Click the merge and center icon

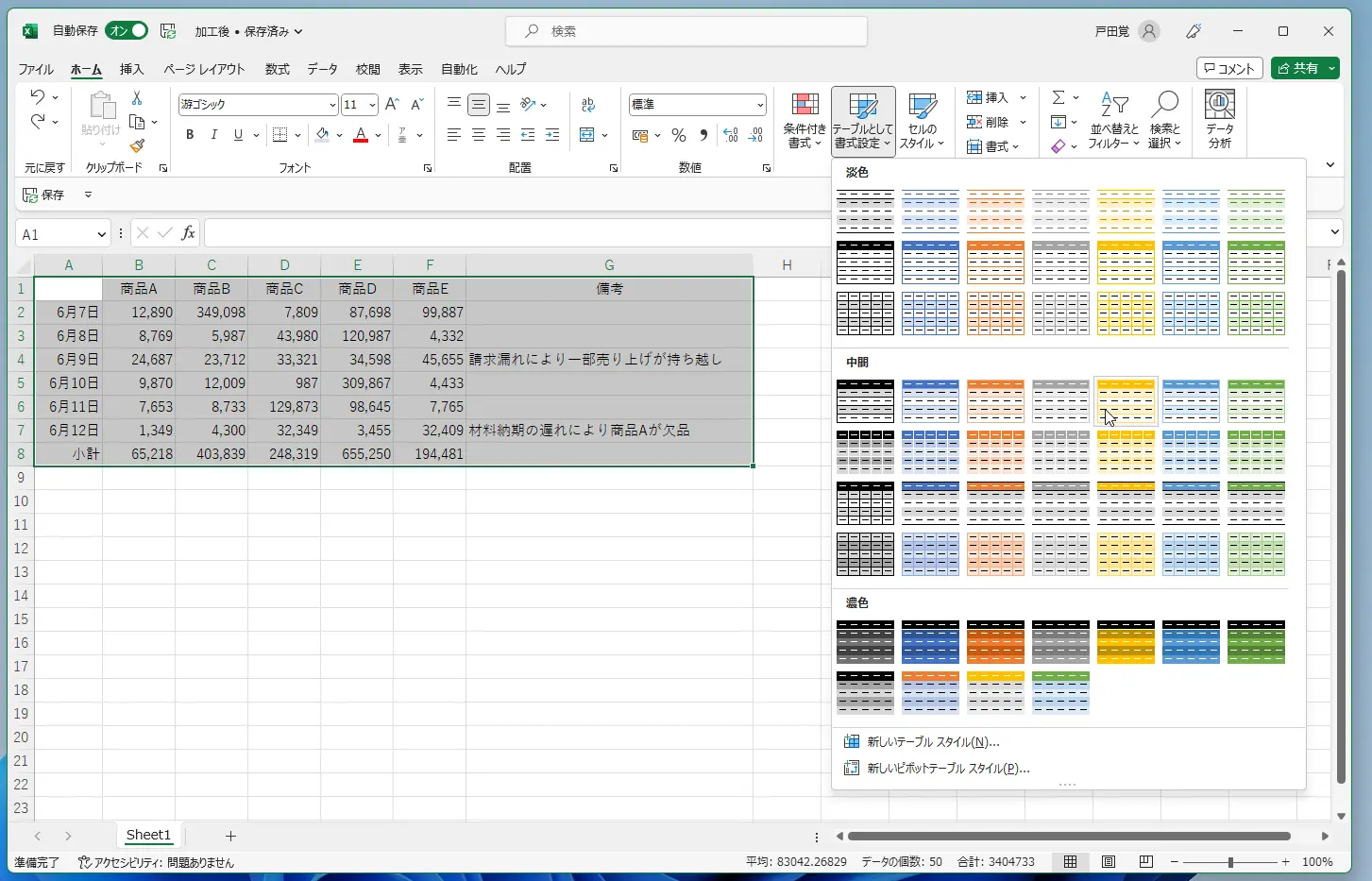[587, 135]
